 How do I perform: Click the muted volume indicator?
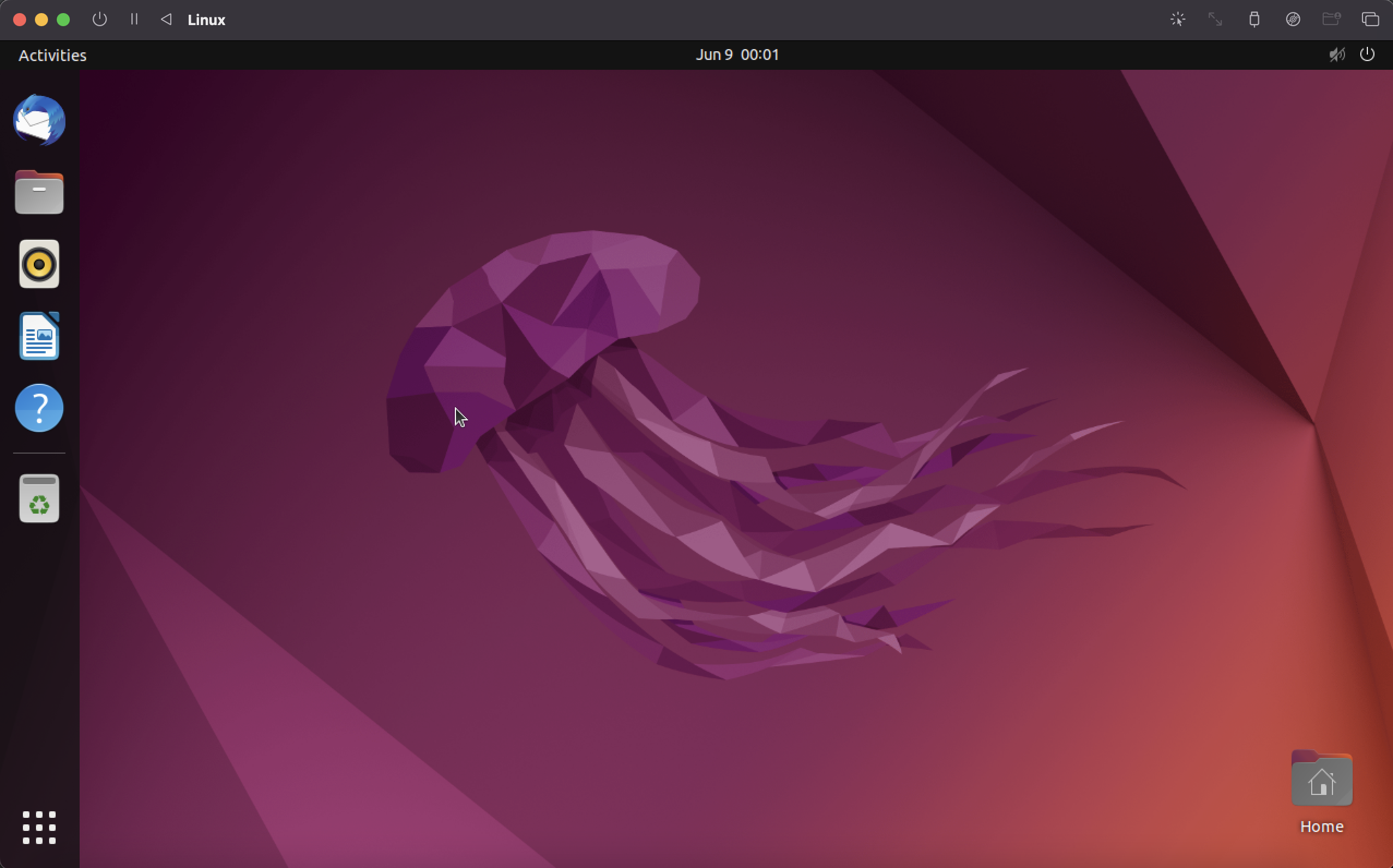(1337, 55)
